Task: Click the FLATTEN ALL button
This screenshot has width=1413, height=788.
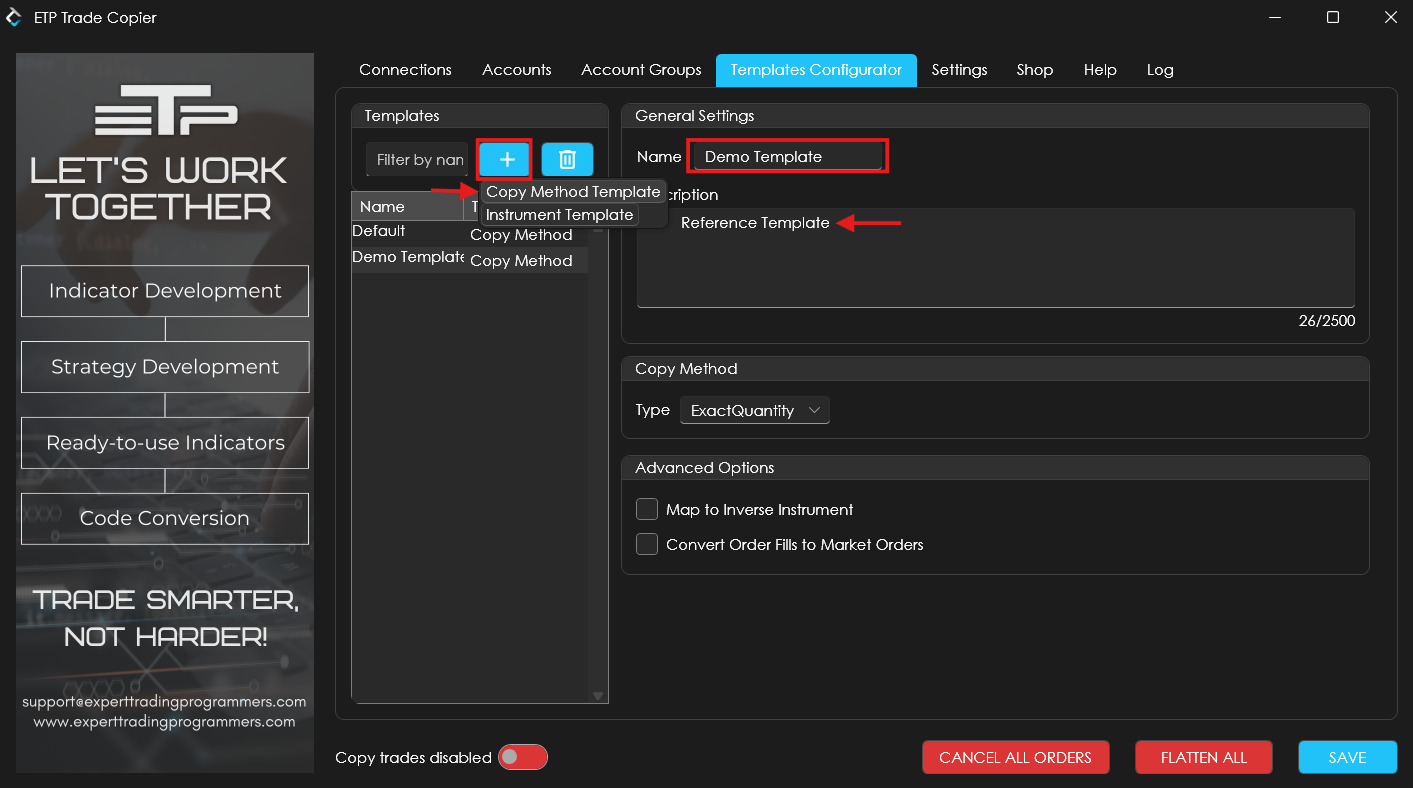Action: (x=1203, y=757)
